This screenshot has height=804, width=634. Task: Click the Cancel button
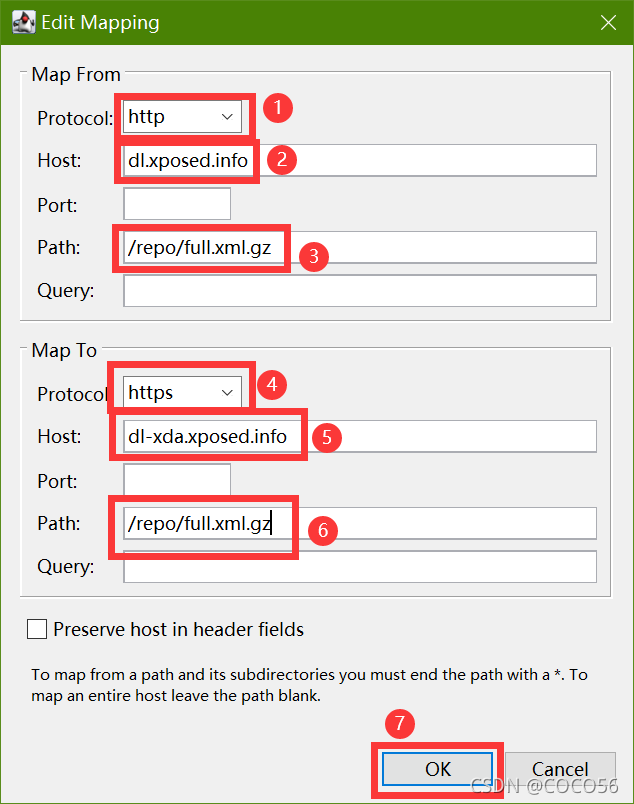[x=560, y=769]
